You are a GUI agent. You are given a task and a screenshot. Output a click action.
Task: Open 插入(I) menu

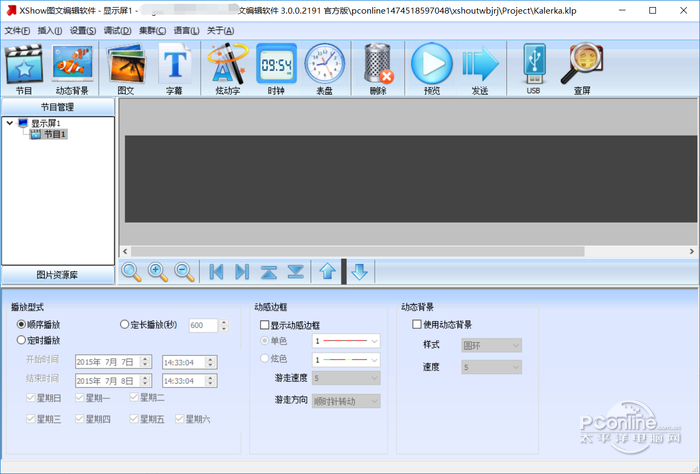coord(50,30)
